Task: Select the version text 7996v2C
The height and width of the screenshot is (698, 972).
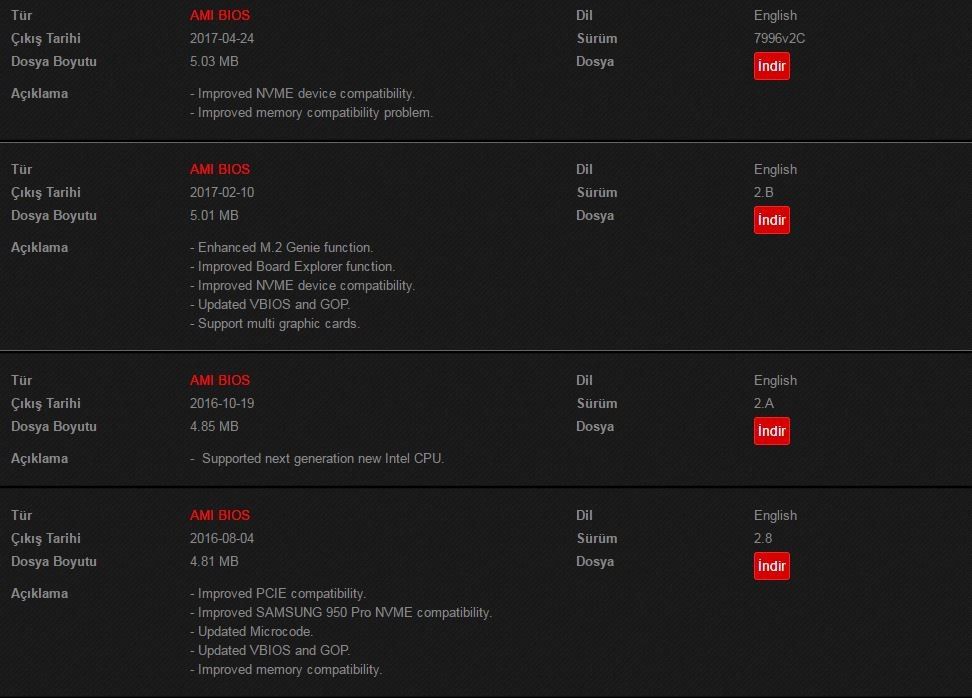Action: point(779,38)
